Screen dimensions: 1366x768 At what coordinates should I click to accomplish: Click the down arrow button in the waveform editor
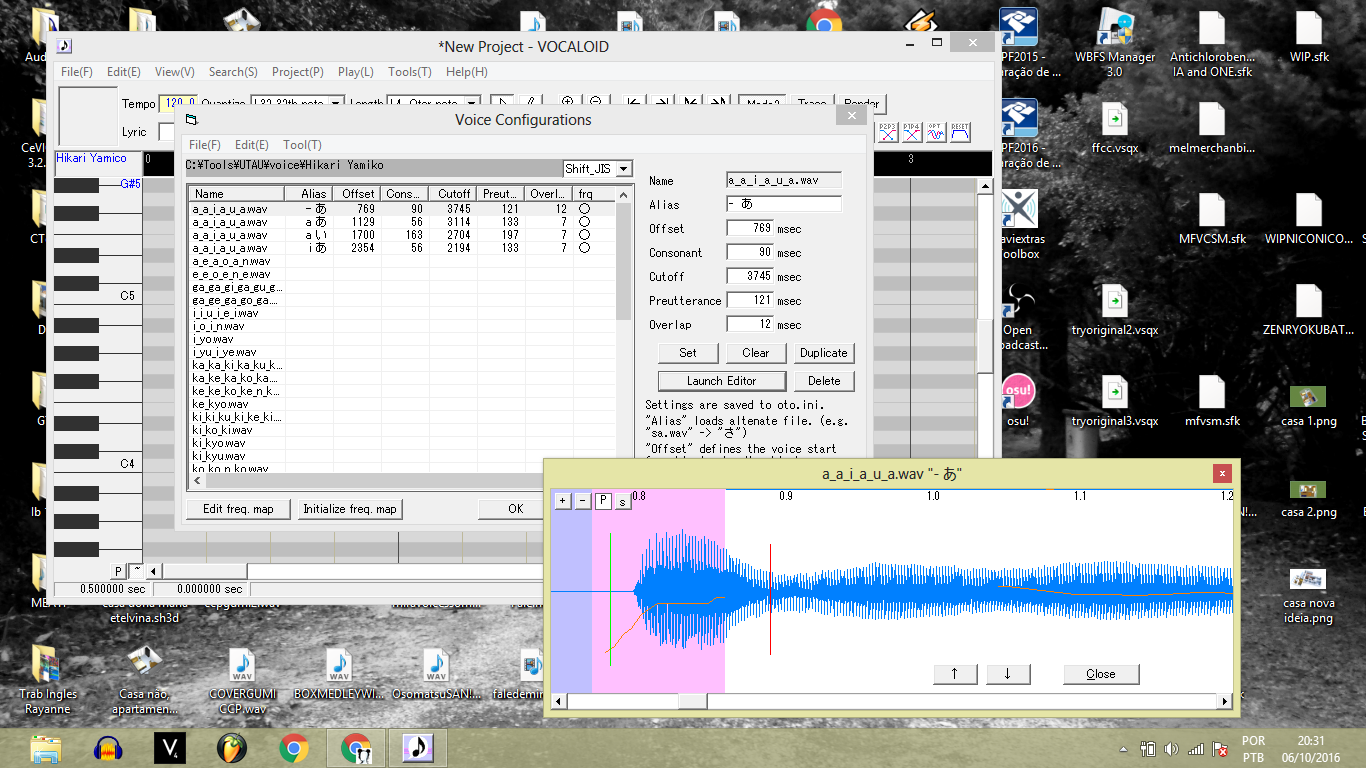click(x=1008, y=674)
